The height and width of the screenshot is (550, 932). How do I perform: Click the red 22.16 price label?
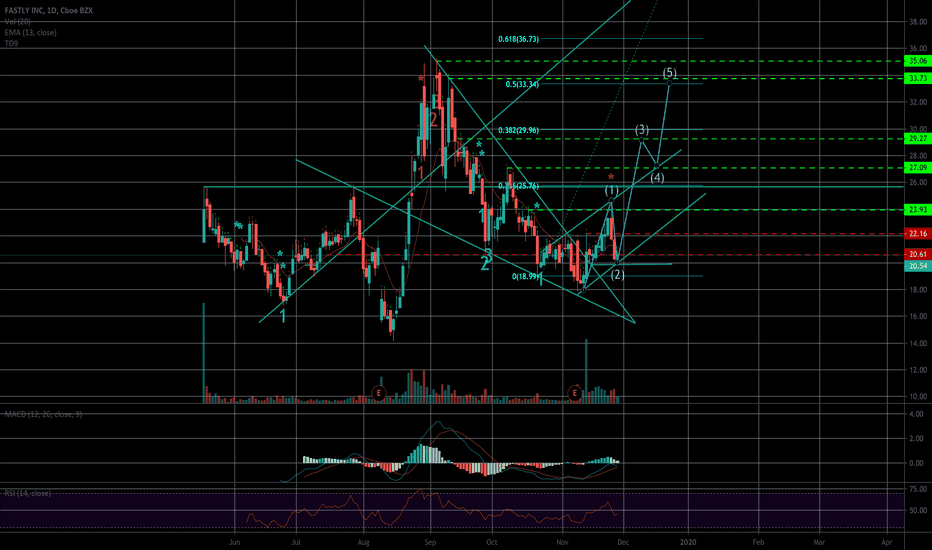[918, 233]
